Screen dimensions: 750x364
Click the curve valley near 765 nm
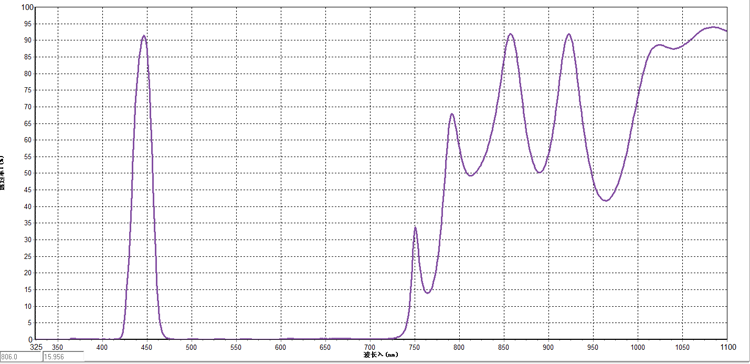pyautogui.click(x=427, y=292)
